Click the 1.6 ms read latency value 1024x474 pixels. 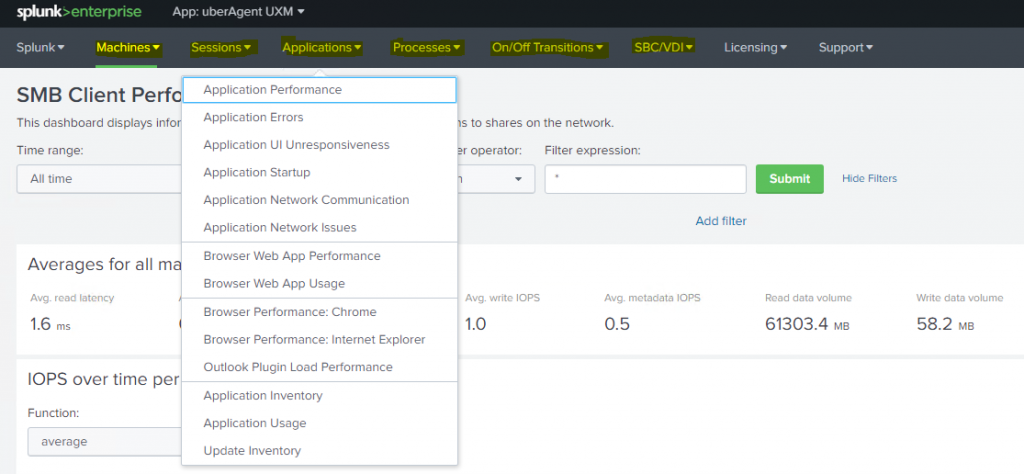[50, 324]
